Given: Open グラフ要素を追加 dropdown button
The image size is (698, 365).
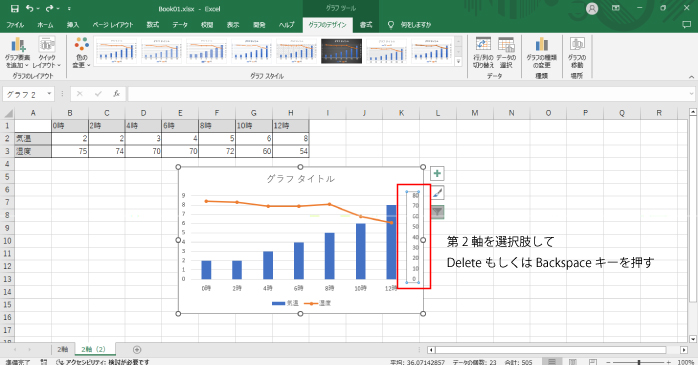Looking at the screenshot, I should point(17,52).
